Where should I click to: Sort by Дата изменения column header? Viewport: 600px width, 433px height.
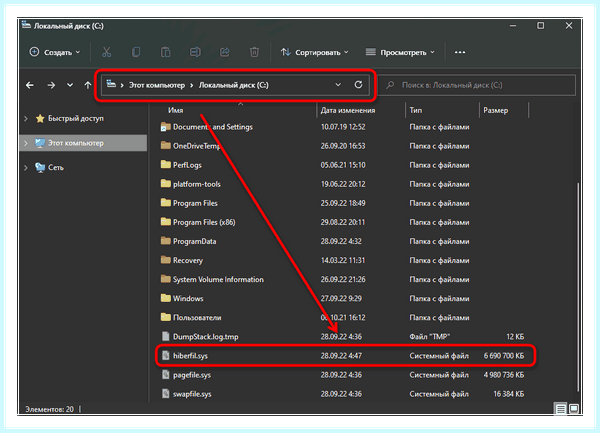(x=348, y=110)
